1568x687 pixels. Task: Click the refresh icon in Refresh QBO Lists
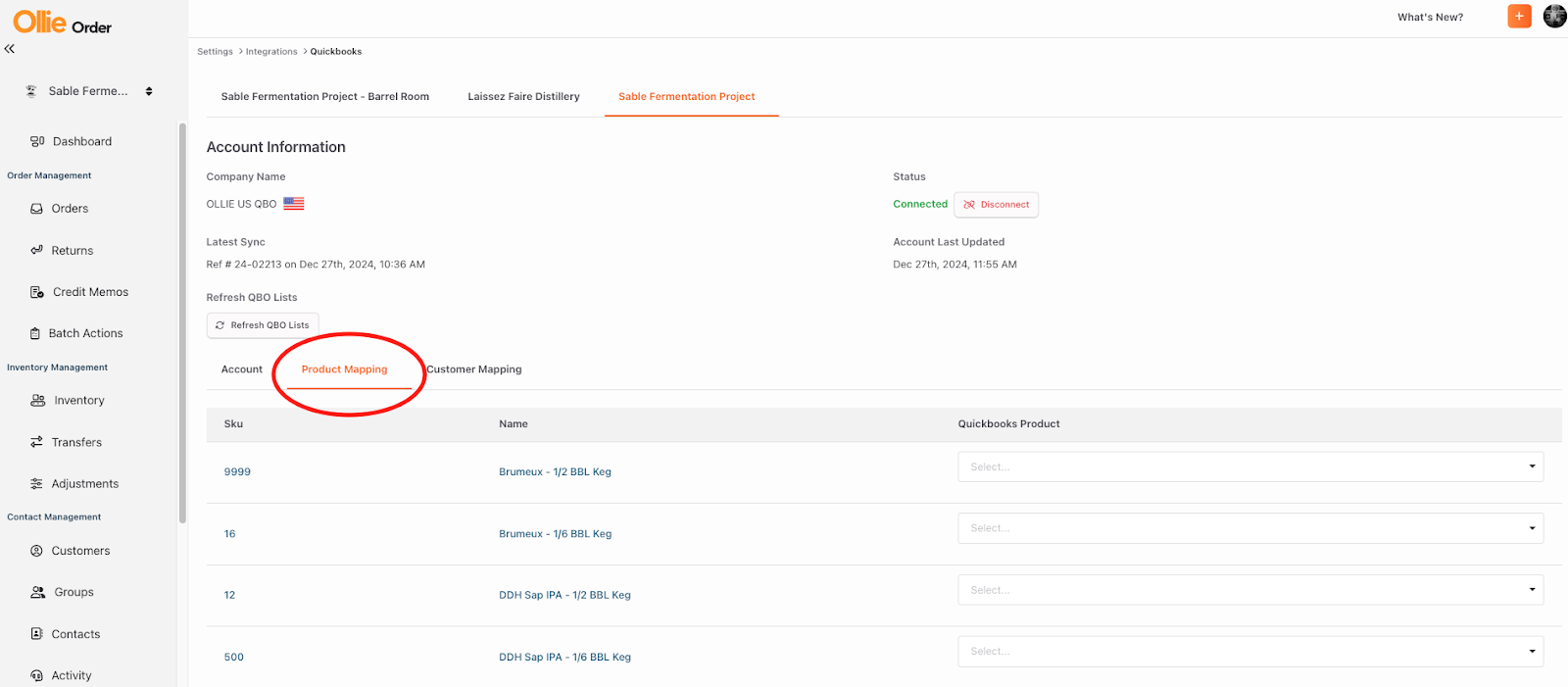coord(220,325)
